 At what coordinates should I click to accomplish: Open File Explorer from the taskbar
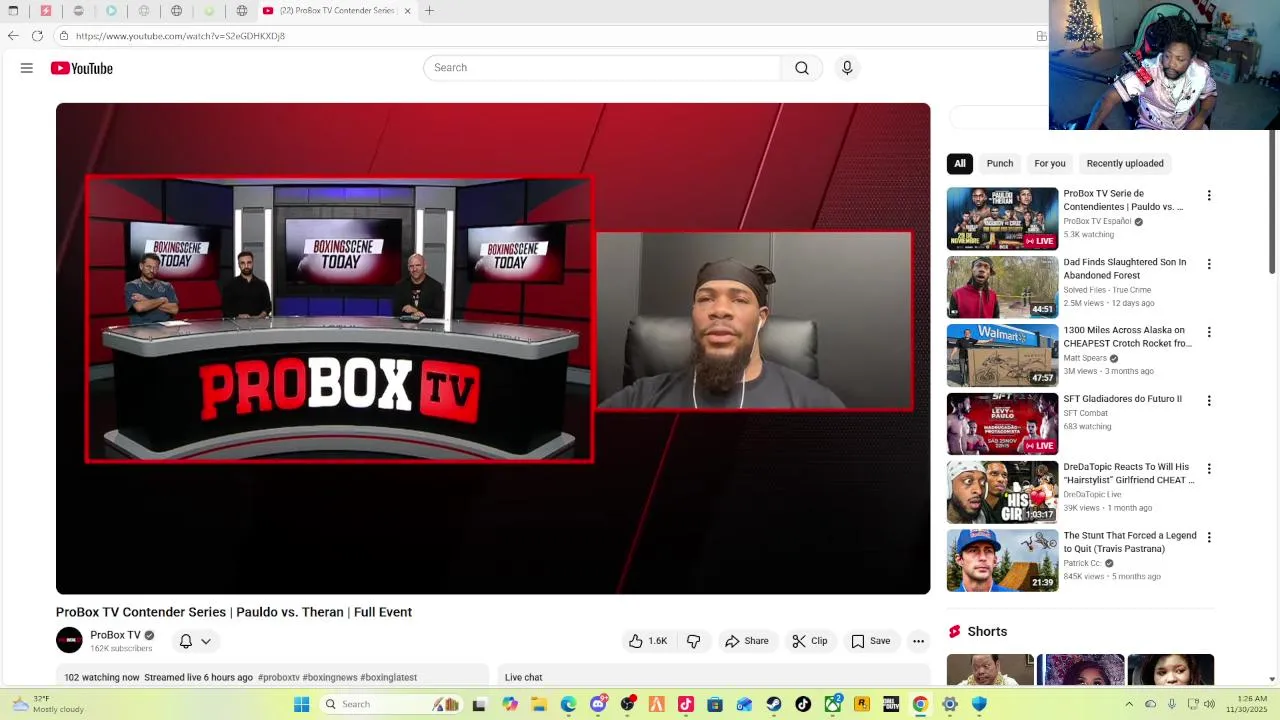point(539,704)
